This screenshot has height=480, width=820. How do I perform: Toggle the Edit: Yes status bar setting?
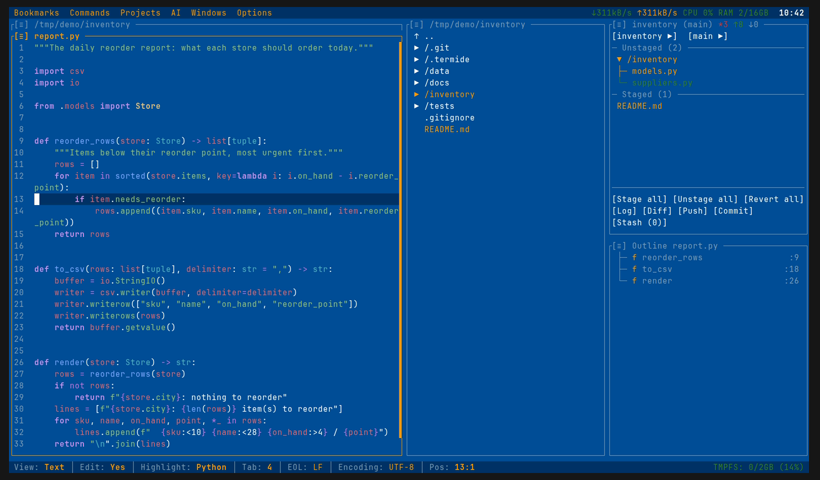(x=102, y=467)
